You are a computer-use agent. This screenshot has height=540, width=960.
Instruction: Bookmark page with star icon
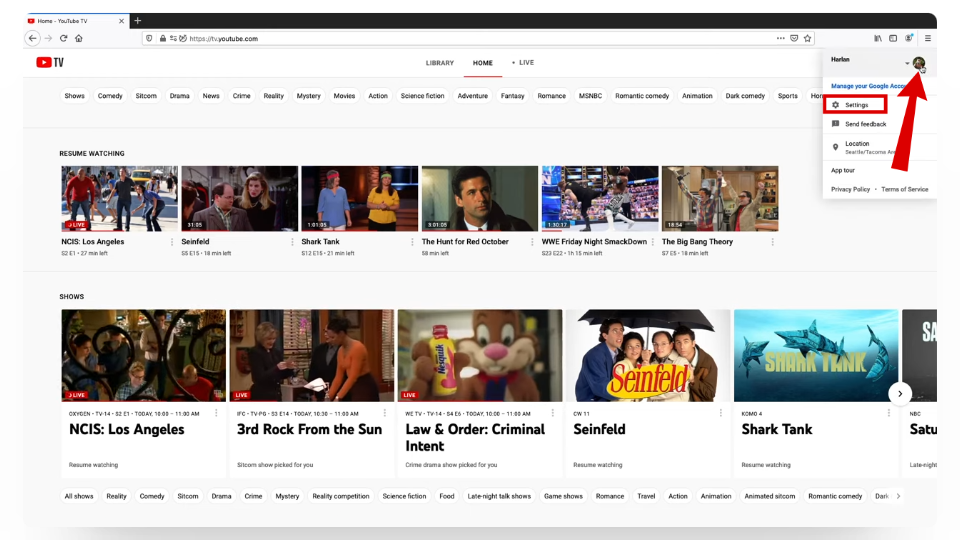(x=808, y=38)
